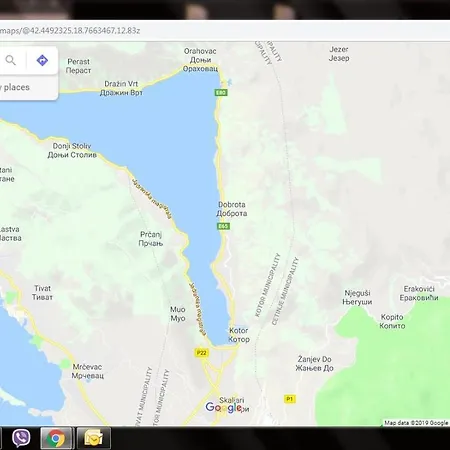Click the E65 road shield near Dobrota
Screen dimensions: 450x450
(223, 226)
